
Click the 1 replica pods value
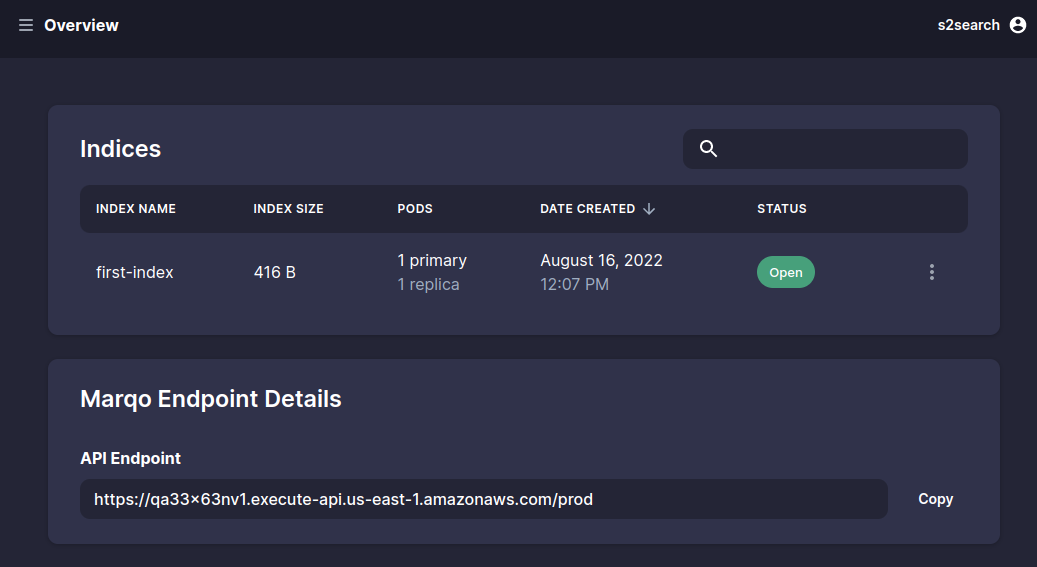(x=428, y=284)
